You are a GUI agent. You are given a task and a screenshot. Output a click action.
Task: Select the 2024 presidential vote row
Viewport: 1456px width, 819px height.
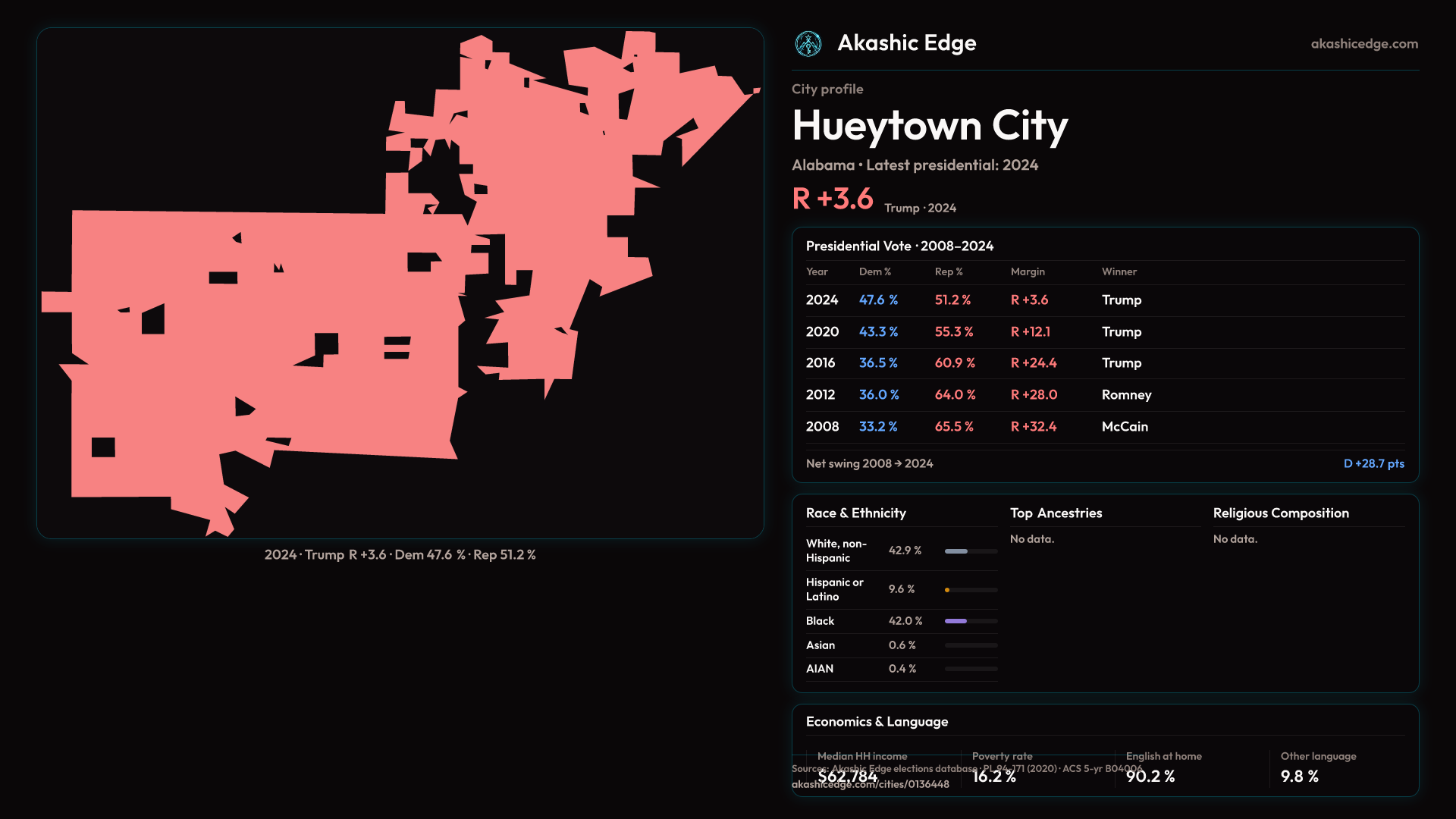[x=1104, y=300]
